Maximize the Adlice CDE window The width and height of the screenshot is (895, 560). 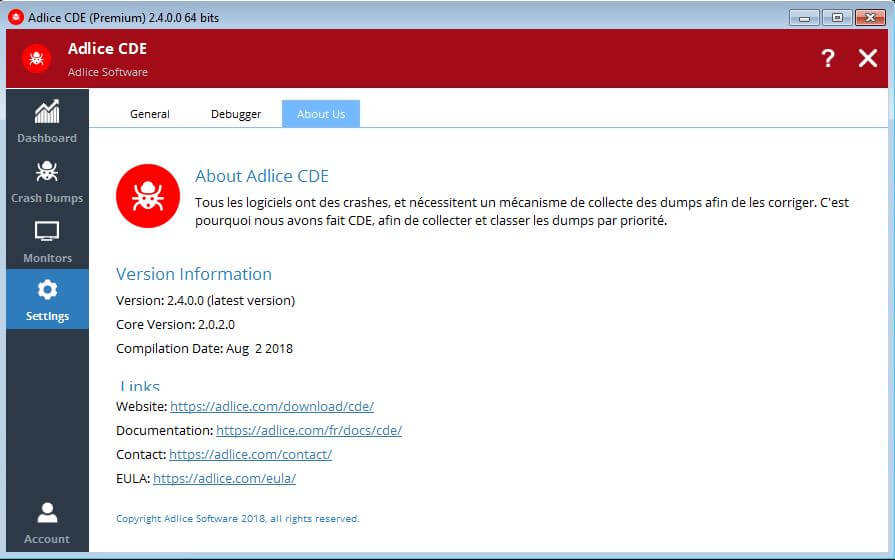click(x=836, y=17)
